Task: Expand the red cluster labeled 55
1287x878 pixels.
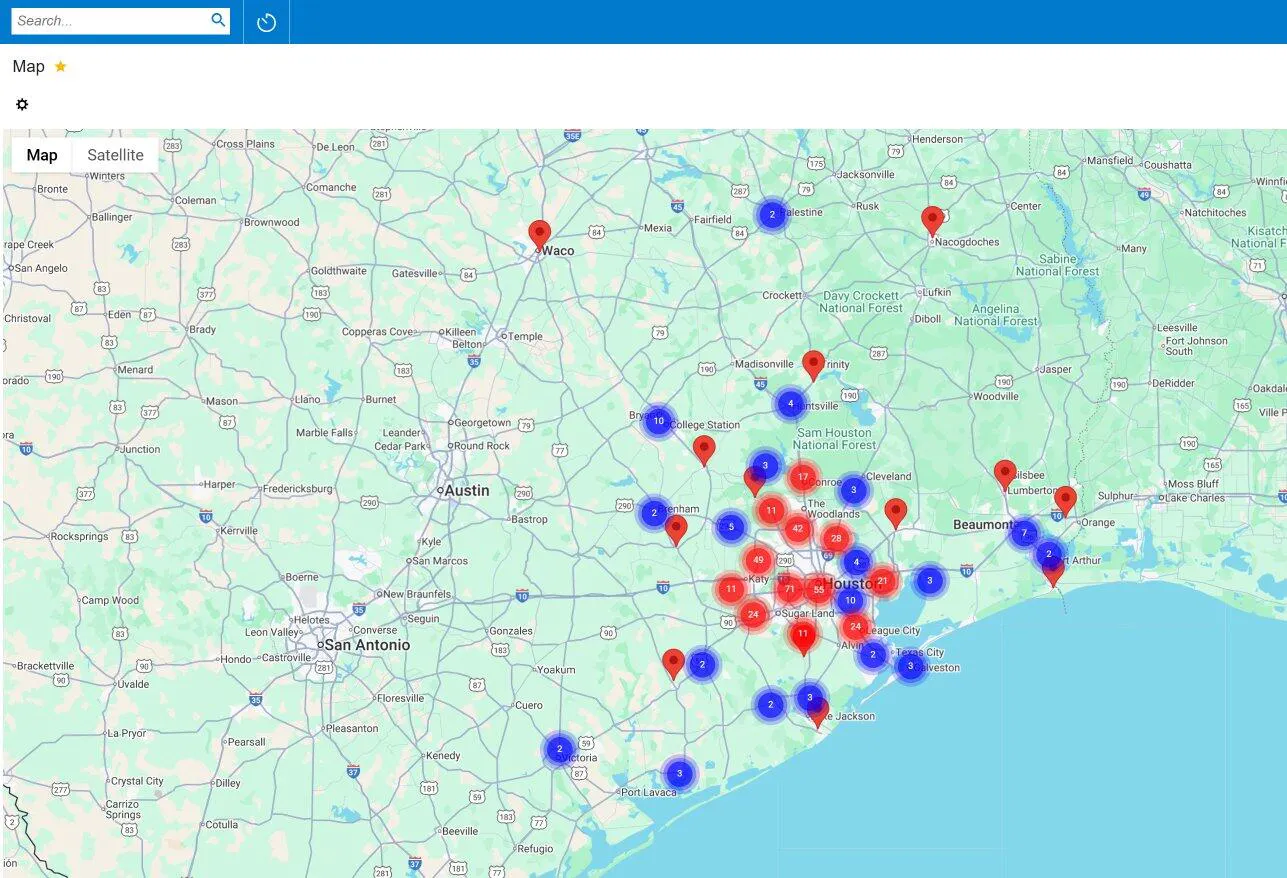Action: (x=818, y=589)
